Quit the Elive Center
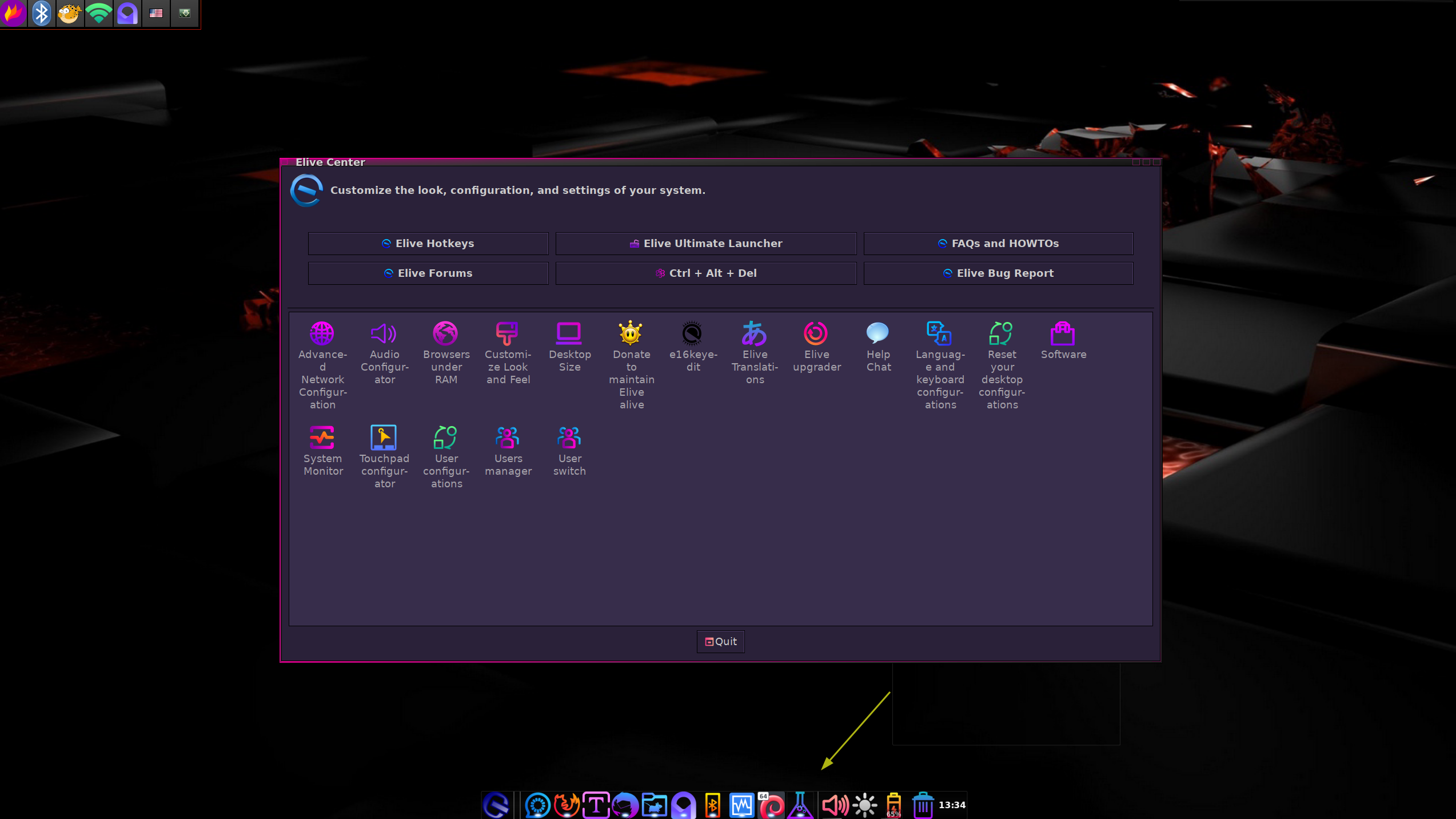This screenshot has width=1456, height=819. (720, 641)
